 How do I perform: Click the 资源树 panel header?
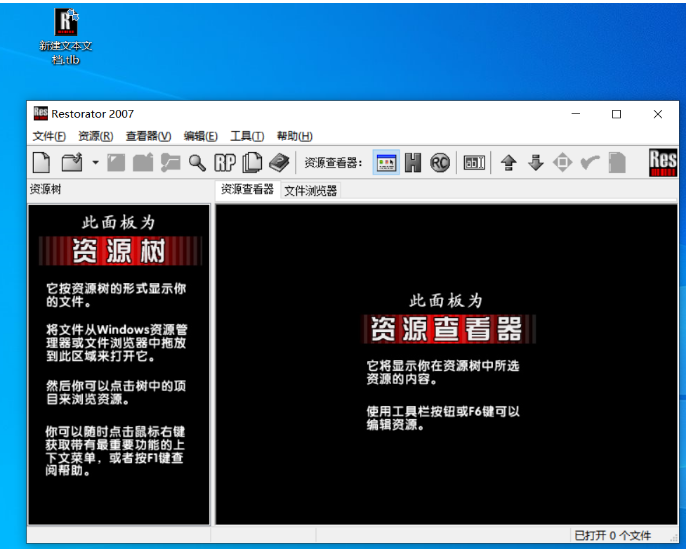tap(46, 189)
